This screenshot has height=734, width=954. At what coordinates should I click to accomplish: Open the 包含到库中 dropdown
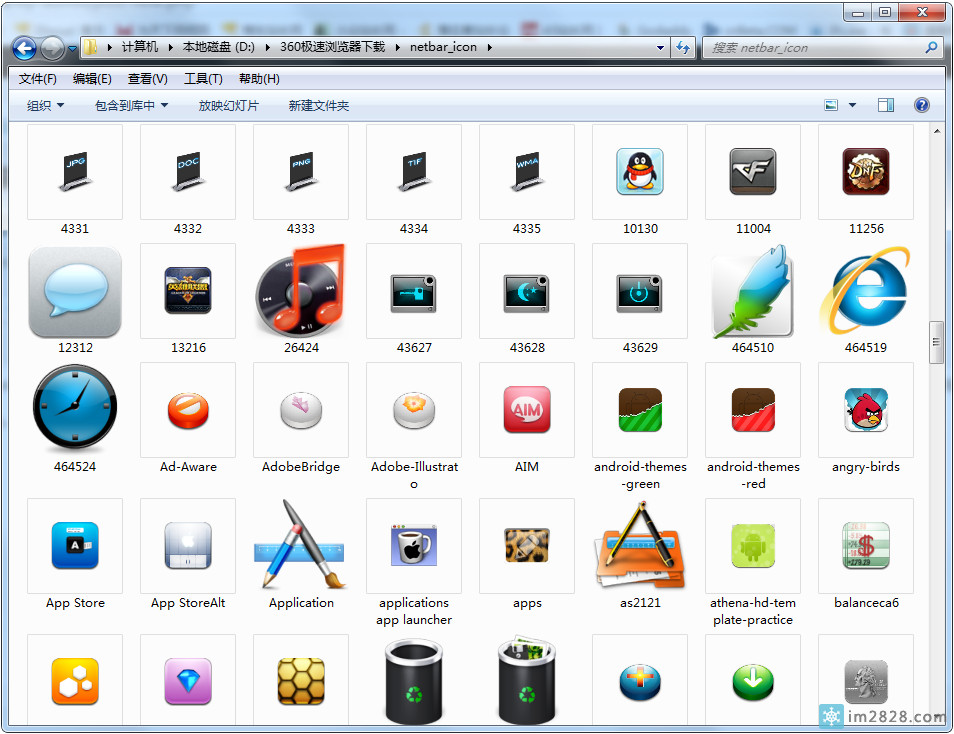(131, 105)
